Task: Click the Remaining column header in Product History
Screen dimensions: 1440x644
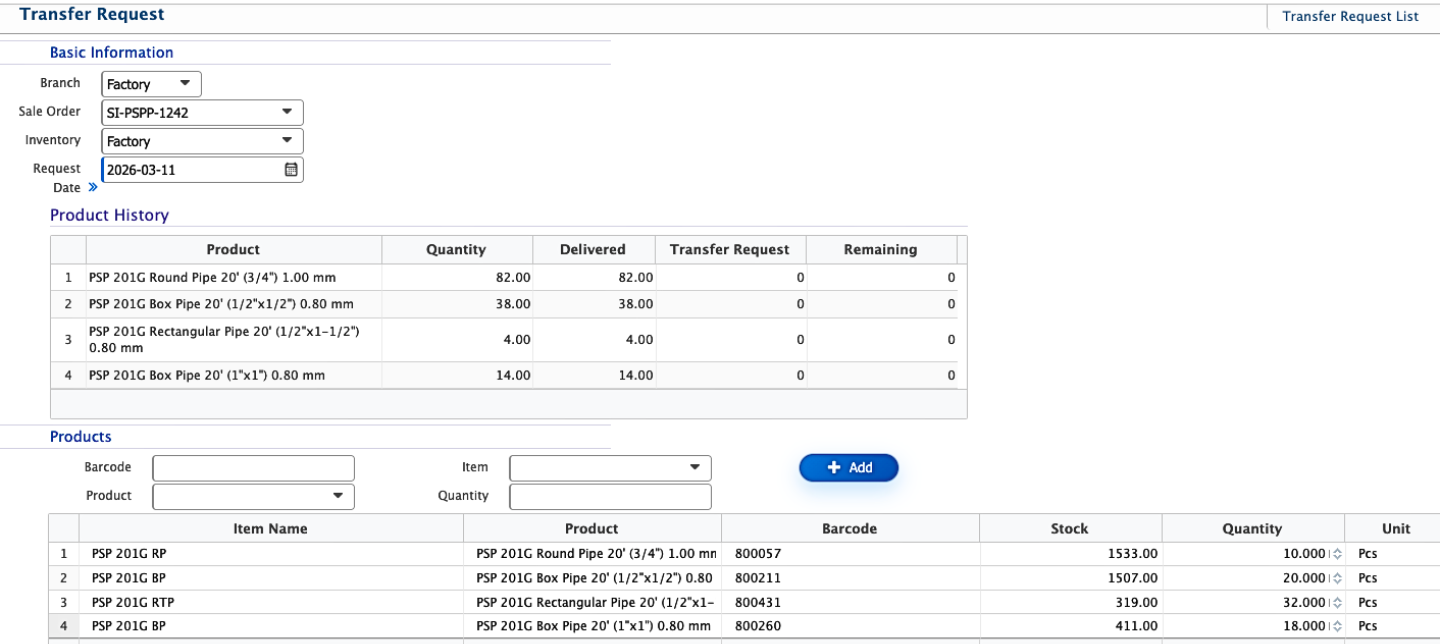Action: pyautogui.click(x=880, y=250)
